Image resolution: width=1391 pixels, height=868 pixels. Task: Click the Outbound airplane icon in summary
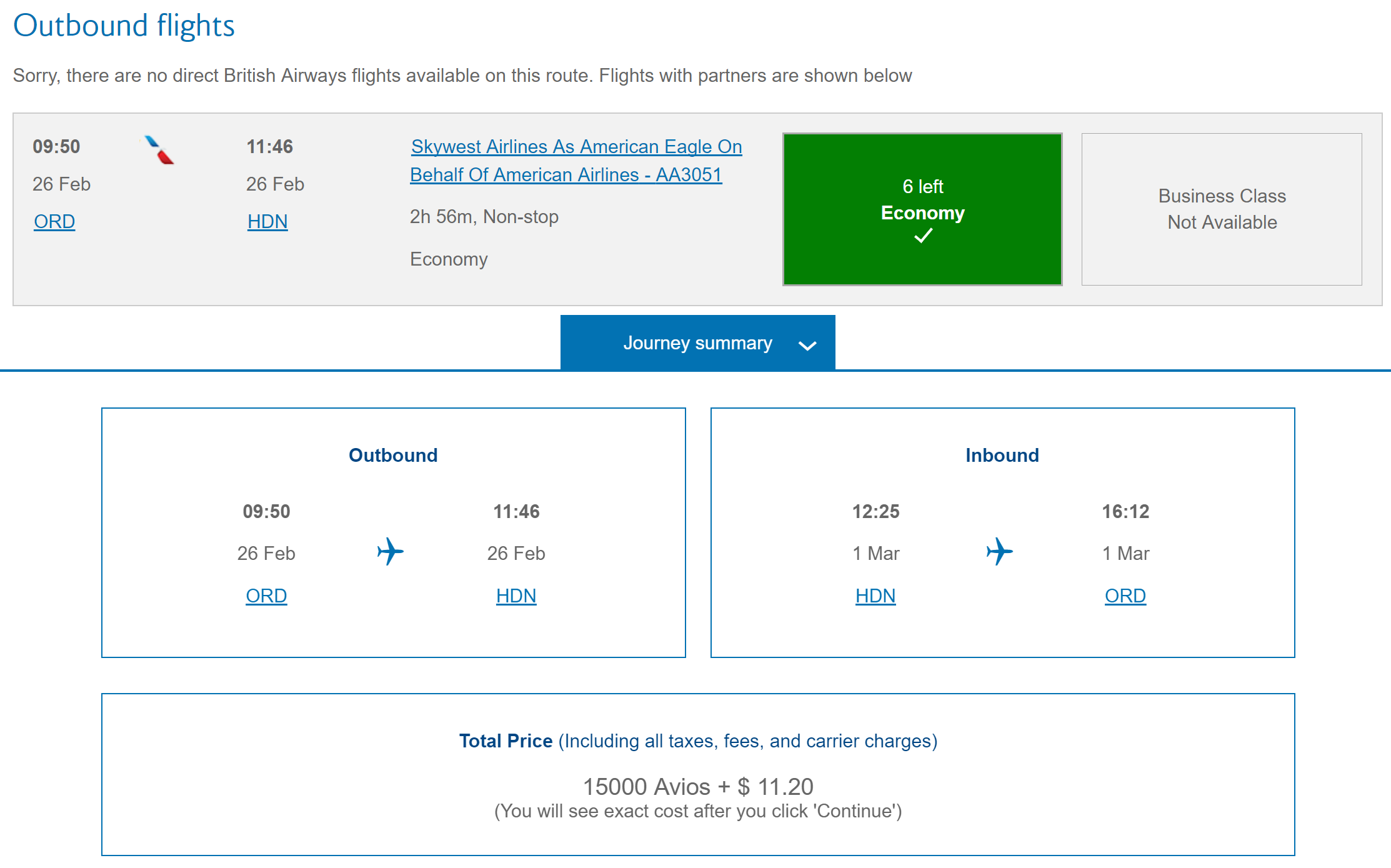point(391,552)
